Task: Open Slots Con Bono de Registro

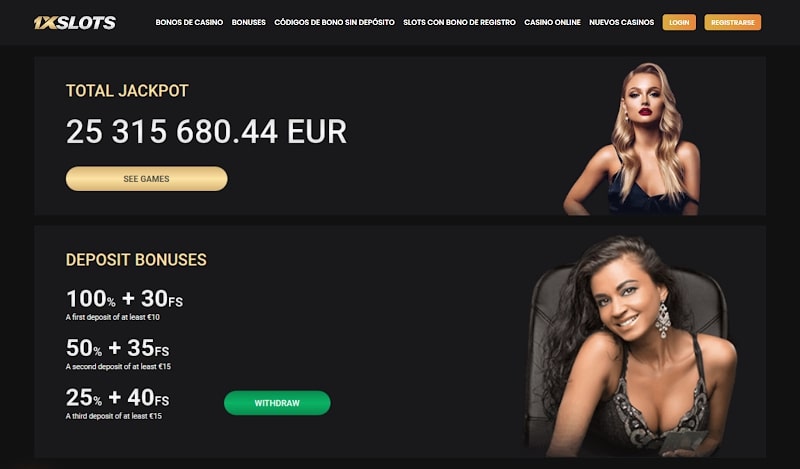Action: pos(459,22)
